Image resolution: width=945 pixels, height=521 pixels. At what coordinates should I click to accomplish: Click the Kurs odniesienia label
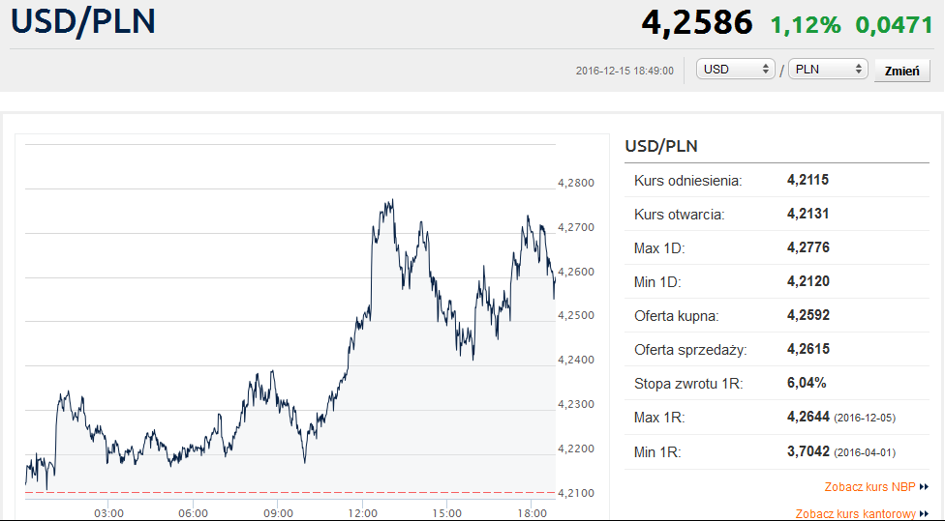(688, 180)
